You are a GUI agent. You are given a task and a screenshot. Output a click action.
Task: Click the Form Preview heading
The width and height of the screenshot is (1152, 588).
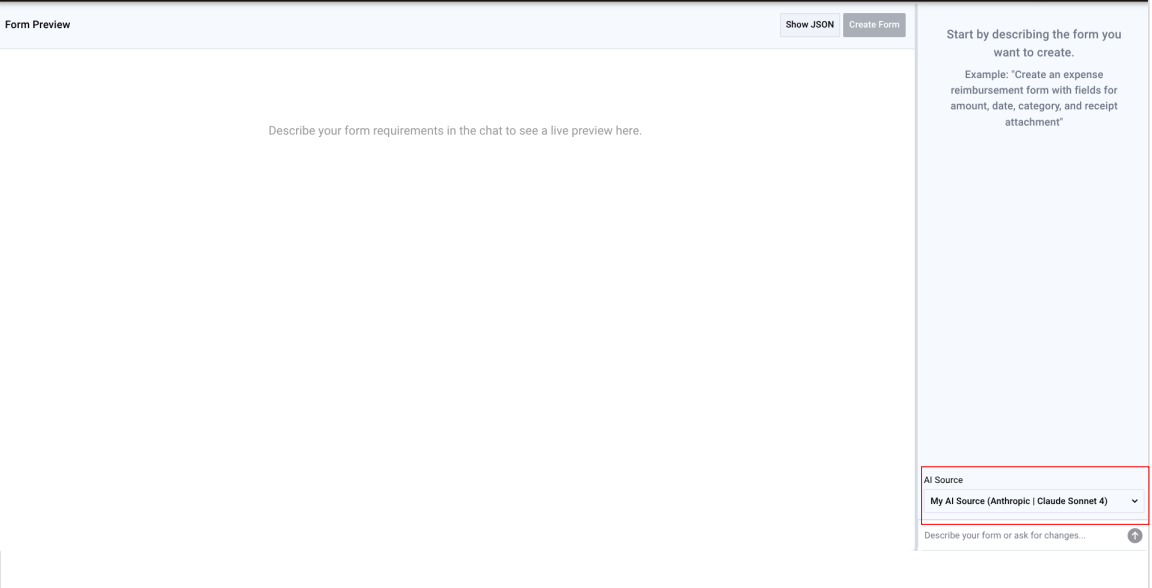coord(38,25)
